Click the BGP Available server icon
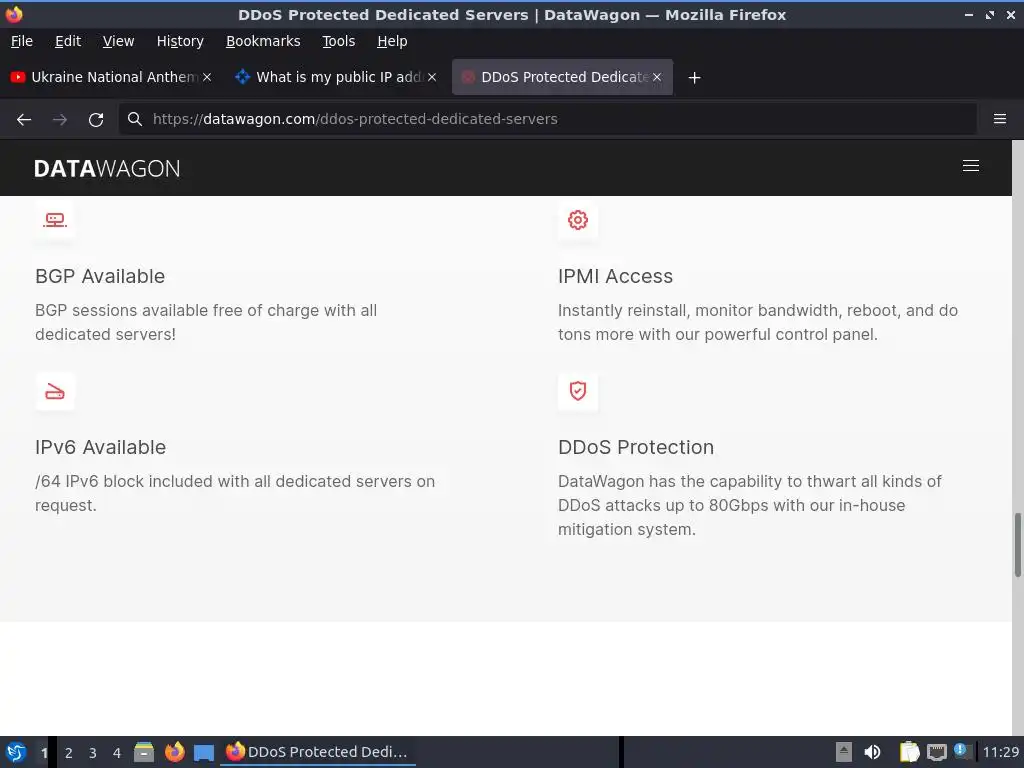The width and height of the screenshot is (1024, 768). click(x=55, y=220)
